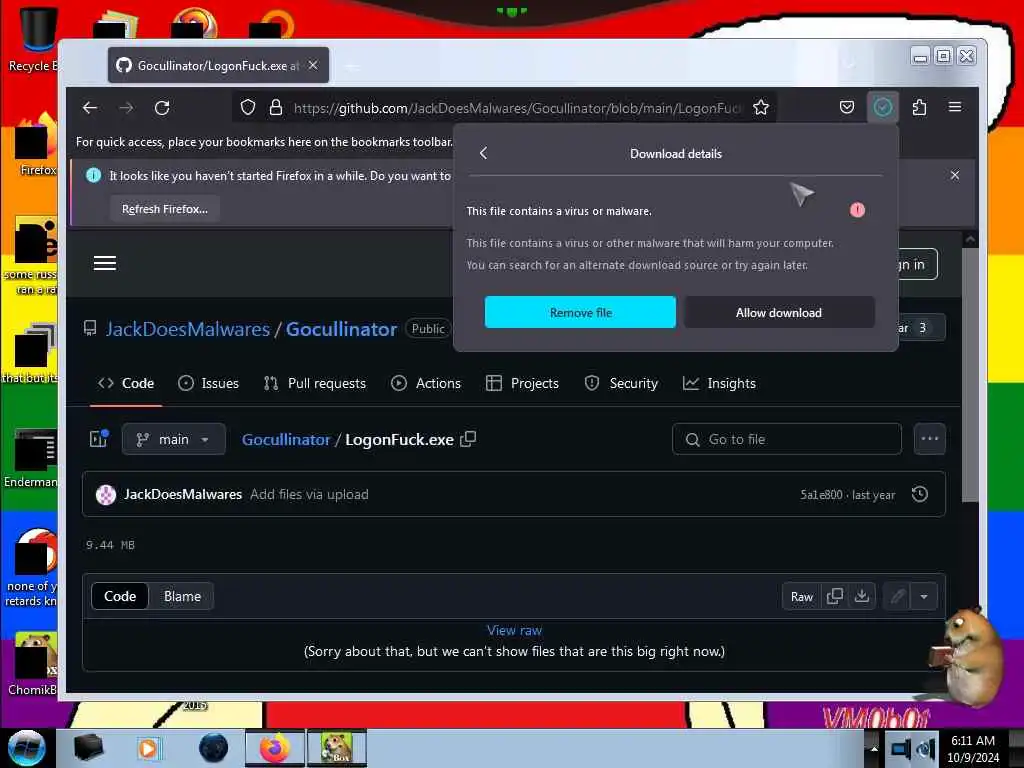1024x768 pixels.
Task: View the Insights tab
Action: coord(719,383)
